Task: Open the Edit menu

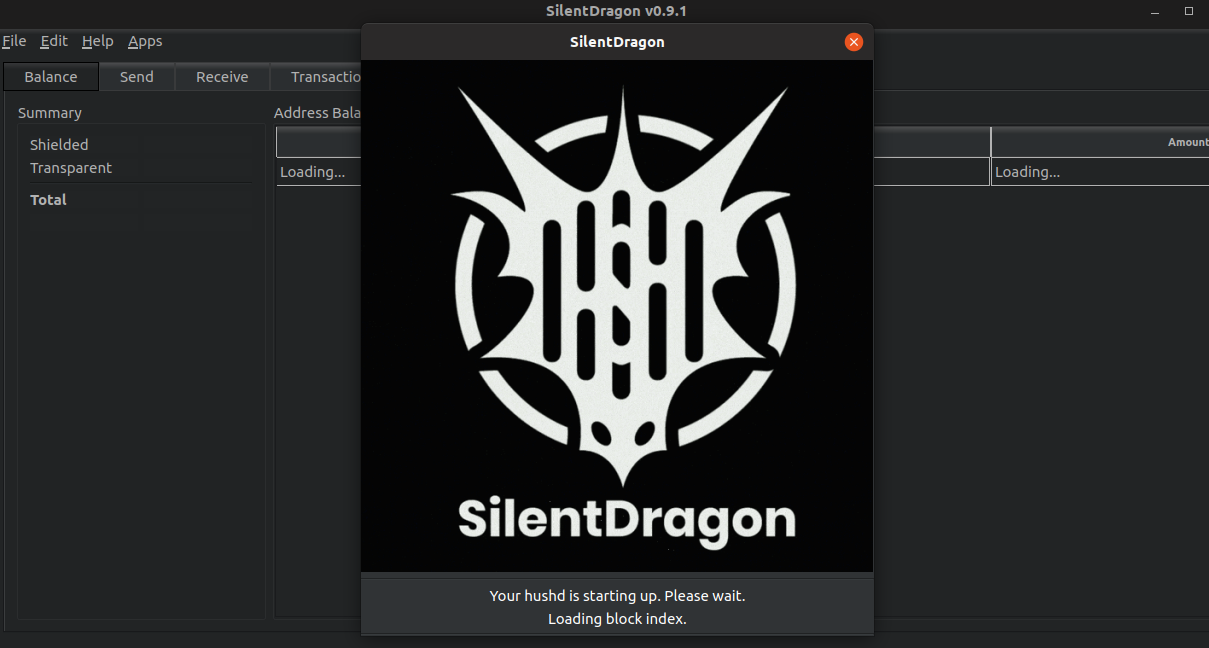Action: point(54,41)
